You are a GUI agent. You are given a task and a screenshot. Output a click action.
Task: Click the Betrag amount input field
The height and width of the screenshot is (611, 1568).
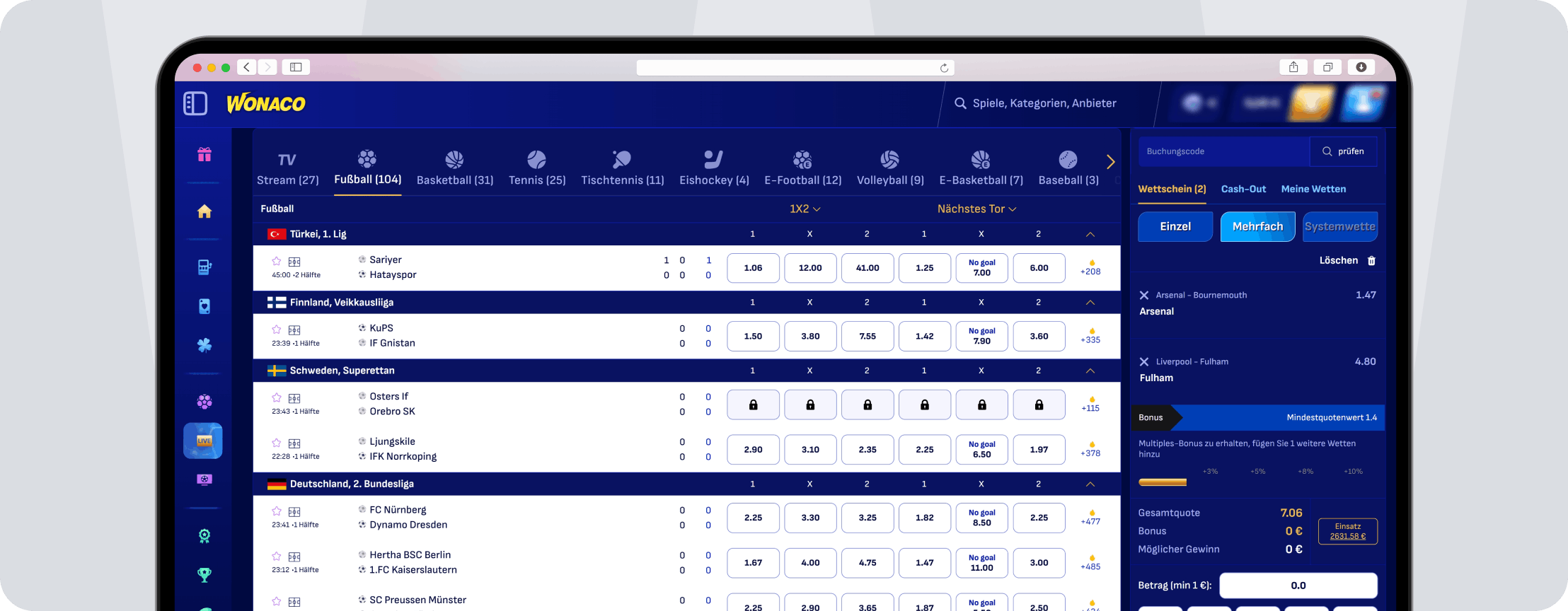coord(1298,586)
